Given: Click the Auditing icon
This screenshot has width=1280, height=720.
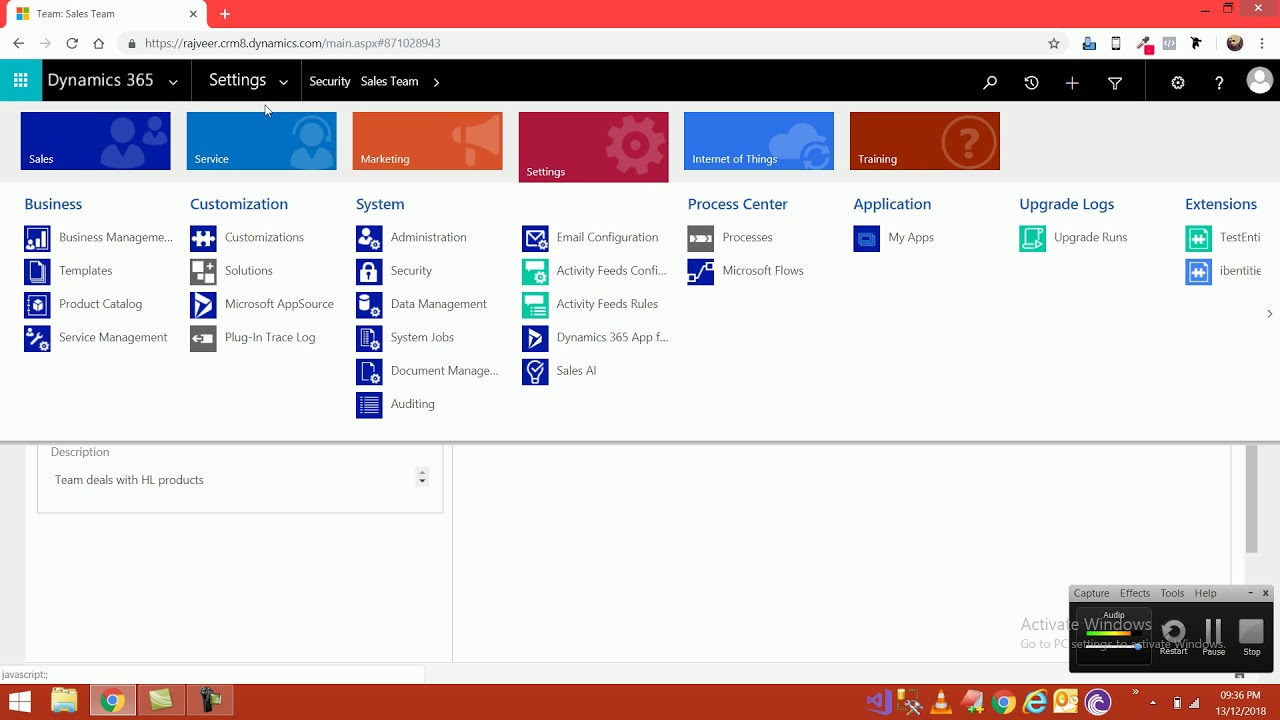Looking at the screenshot, I should (369, 404).
